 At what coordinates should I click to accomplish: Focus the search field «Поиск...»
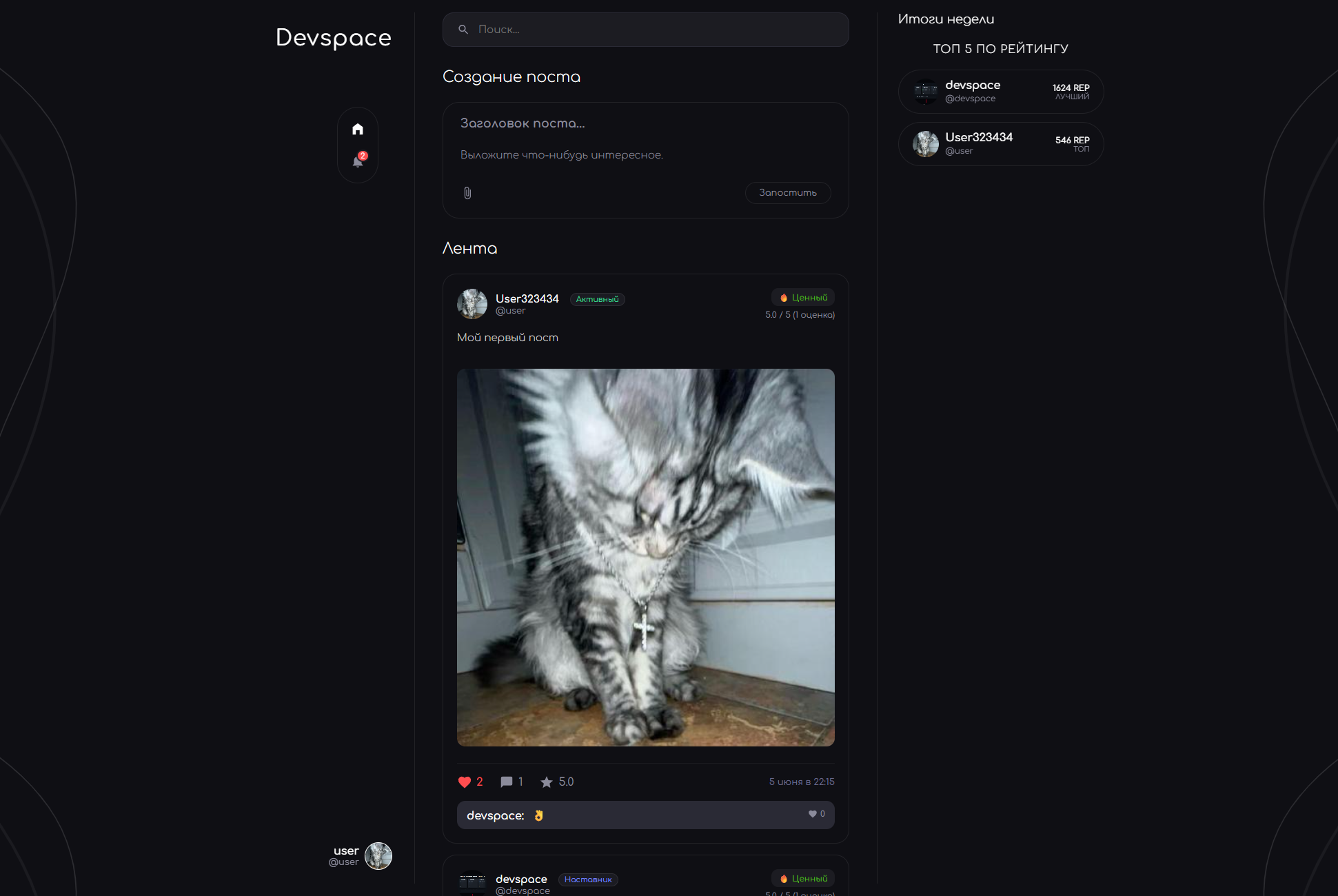645,30
